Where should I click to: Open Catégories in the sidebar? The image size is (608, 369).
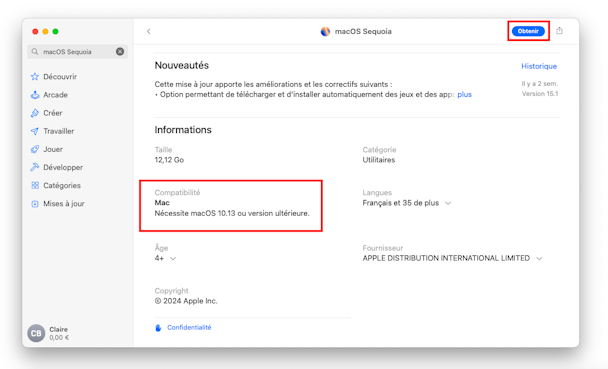click(62, 186)
